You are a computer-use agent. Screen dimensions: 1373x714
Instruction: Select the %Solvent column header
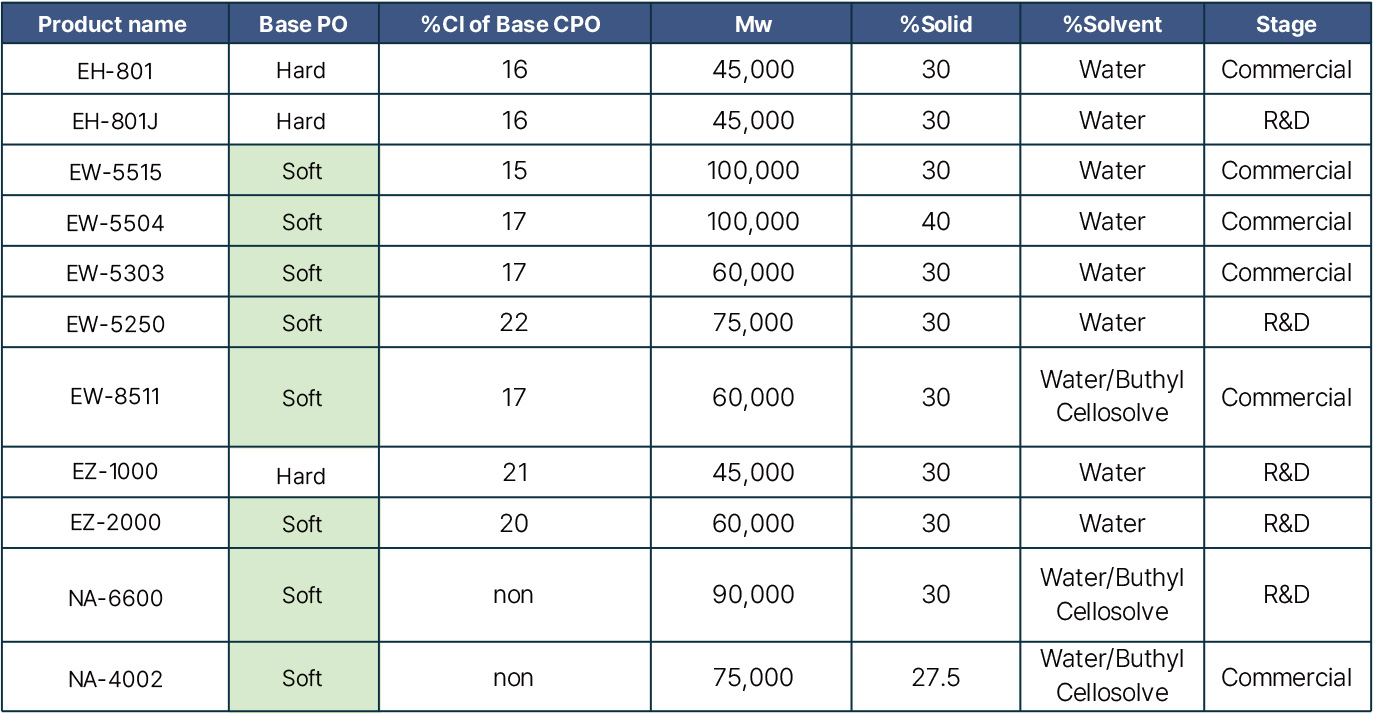pyautogui.click(x=1111, y=25)
